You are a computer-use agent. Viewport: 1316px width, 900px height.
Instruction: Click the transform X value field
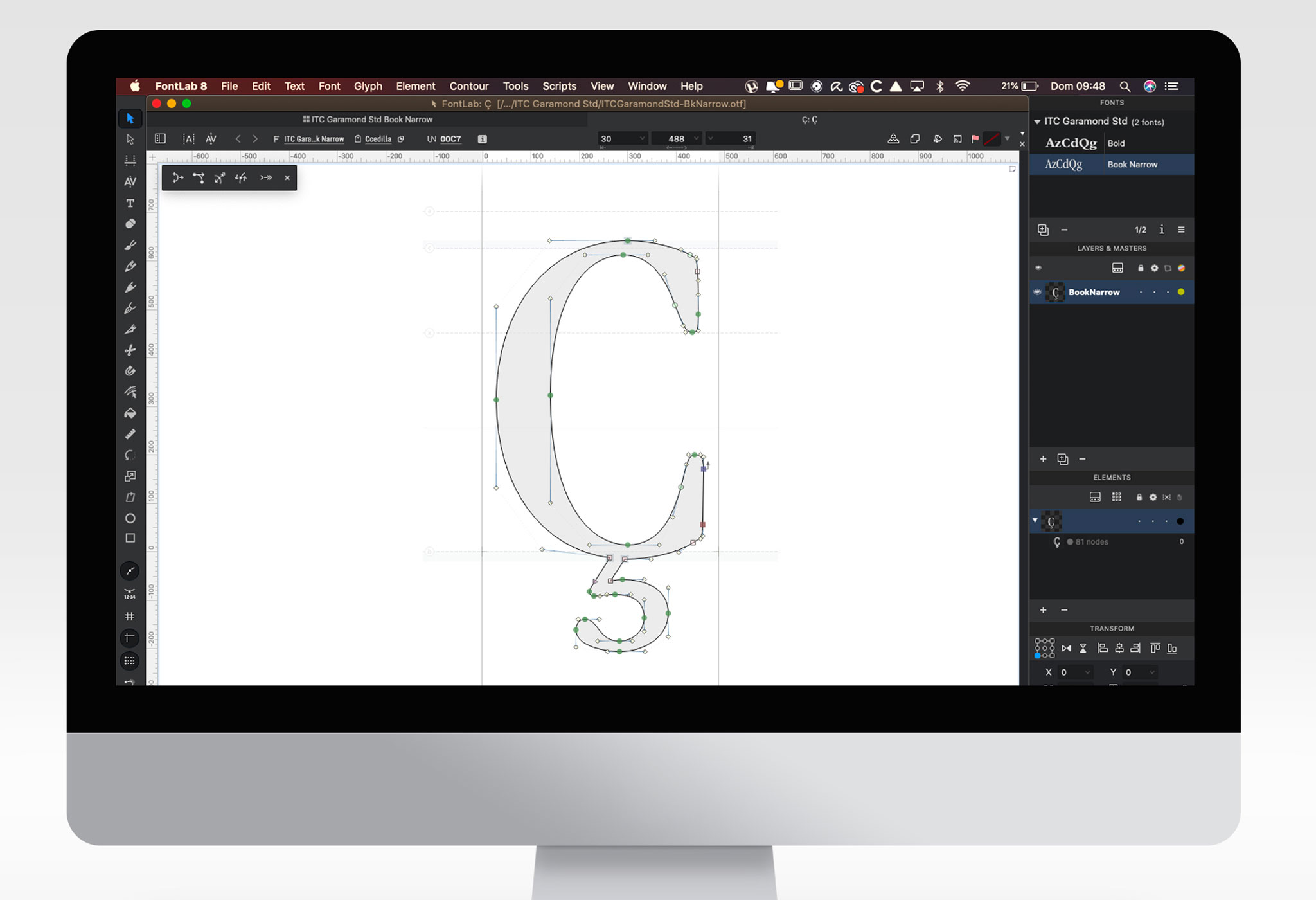click(1074, 672)
